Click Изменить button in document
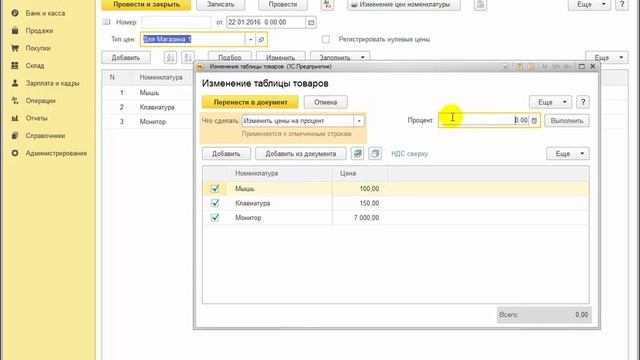 [x=280, y=58]
